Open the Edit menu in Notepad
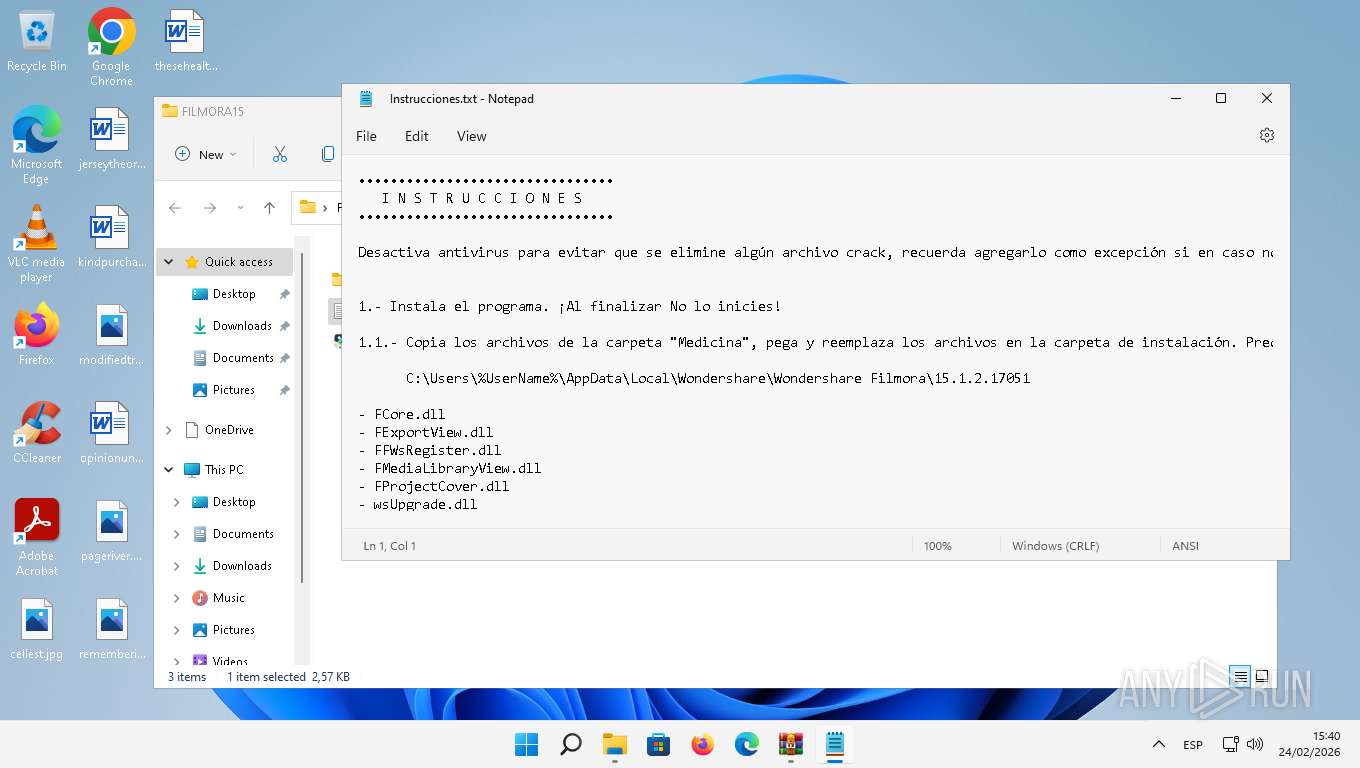This screenshot has height=768, width=1360. click(416, 136)
